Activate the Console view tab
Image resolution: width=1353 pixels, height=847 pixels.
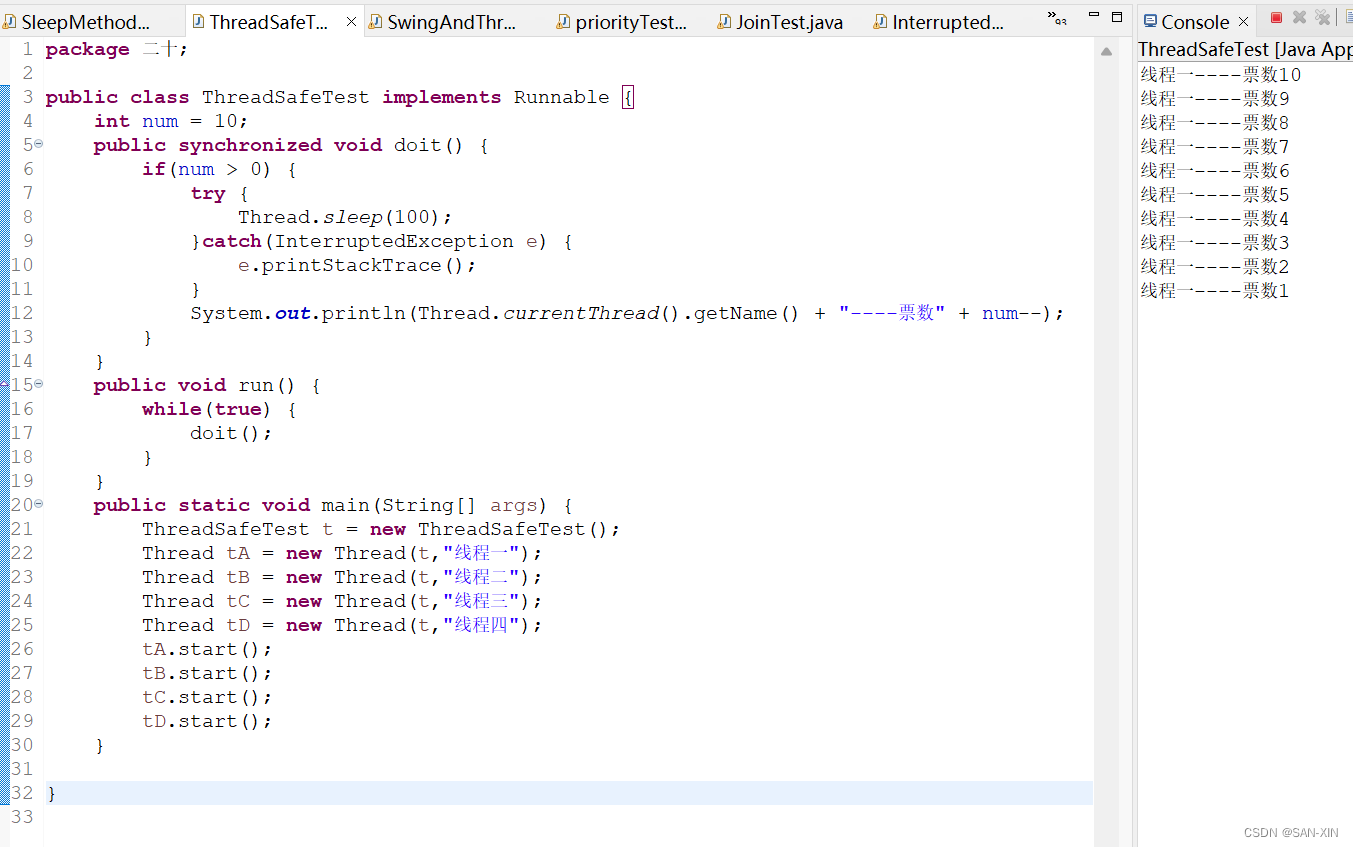point(1195,22)
